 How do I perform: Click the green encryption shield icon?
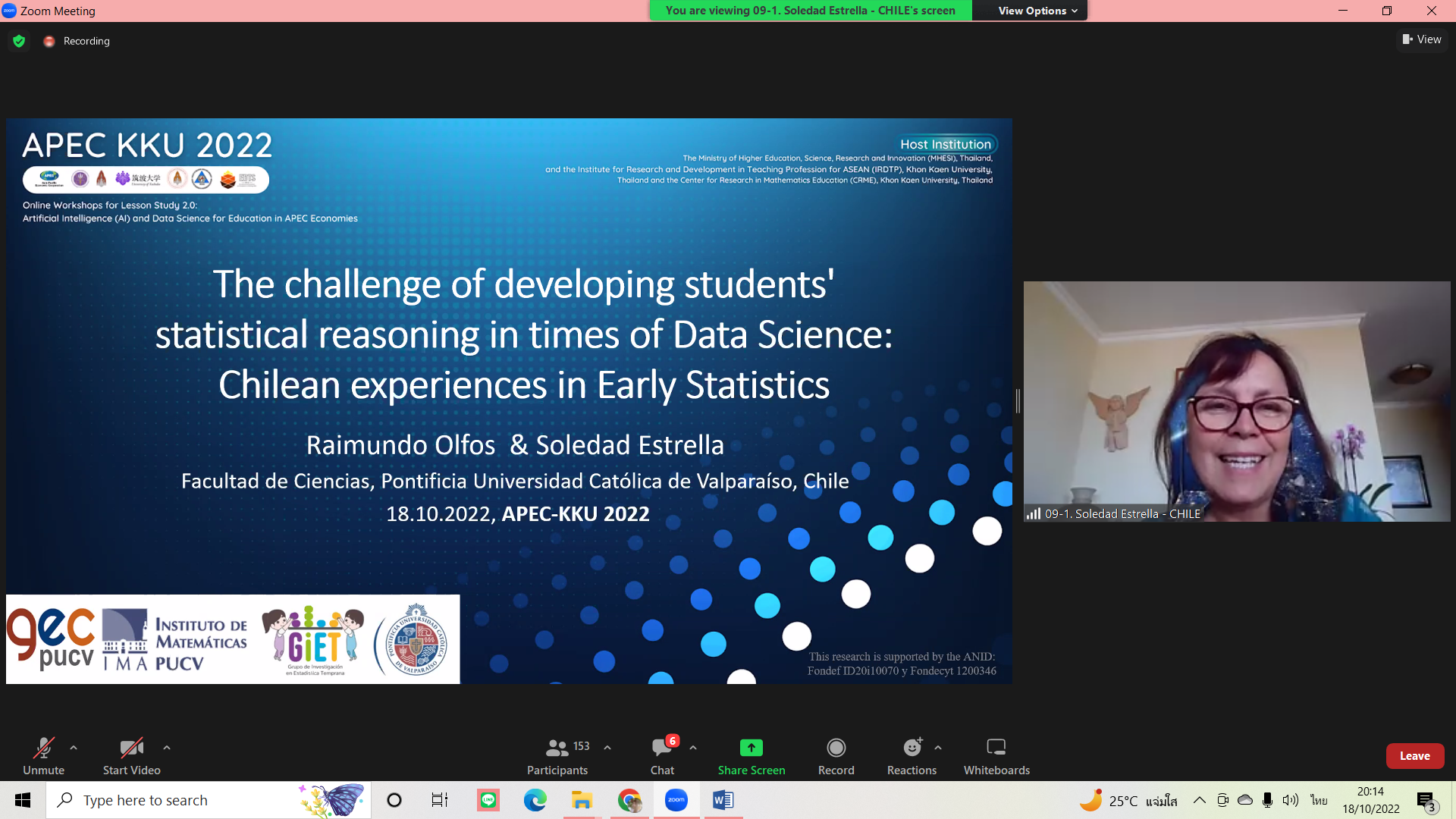19,41
